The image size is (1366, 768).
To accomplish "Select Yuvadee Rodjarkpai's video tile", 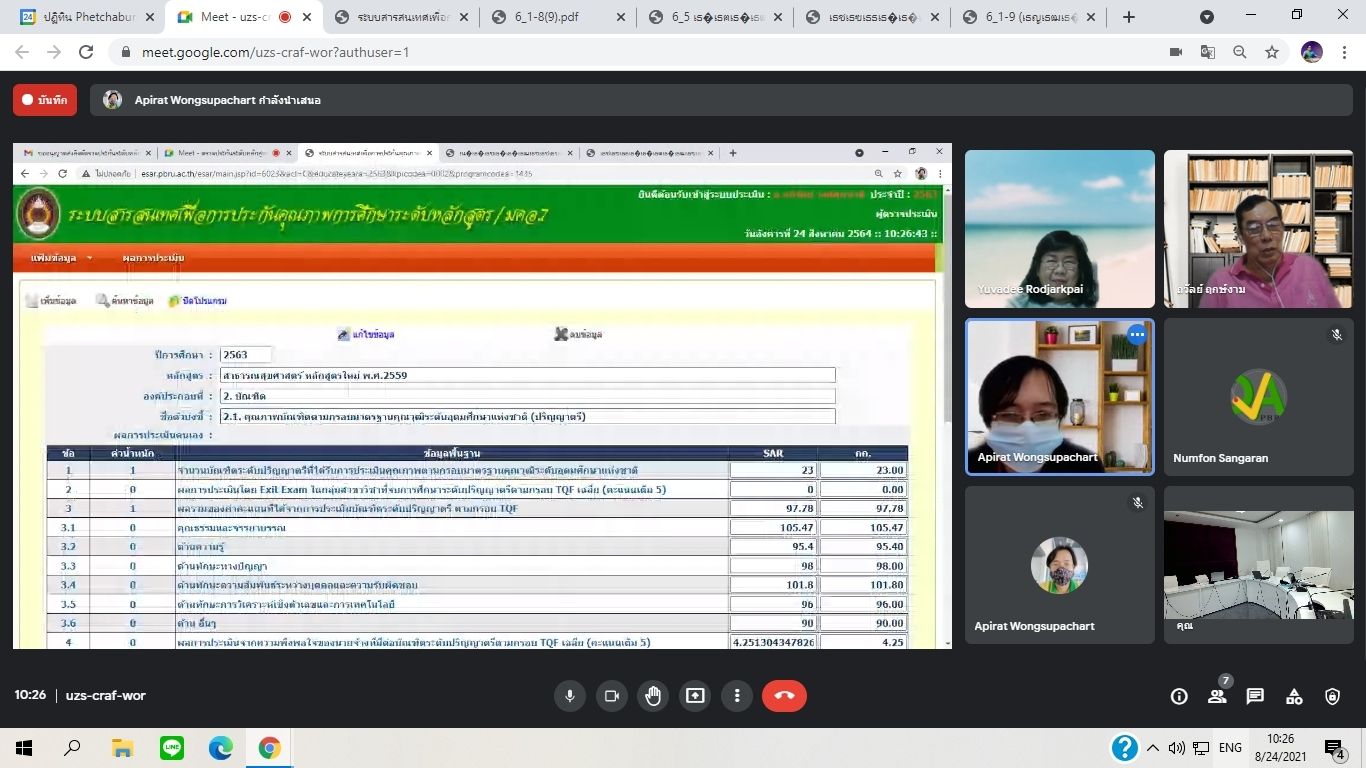I will pyautogui.click(x=1059, y=229).
